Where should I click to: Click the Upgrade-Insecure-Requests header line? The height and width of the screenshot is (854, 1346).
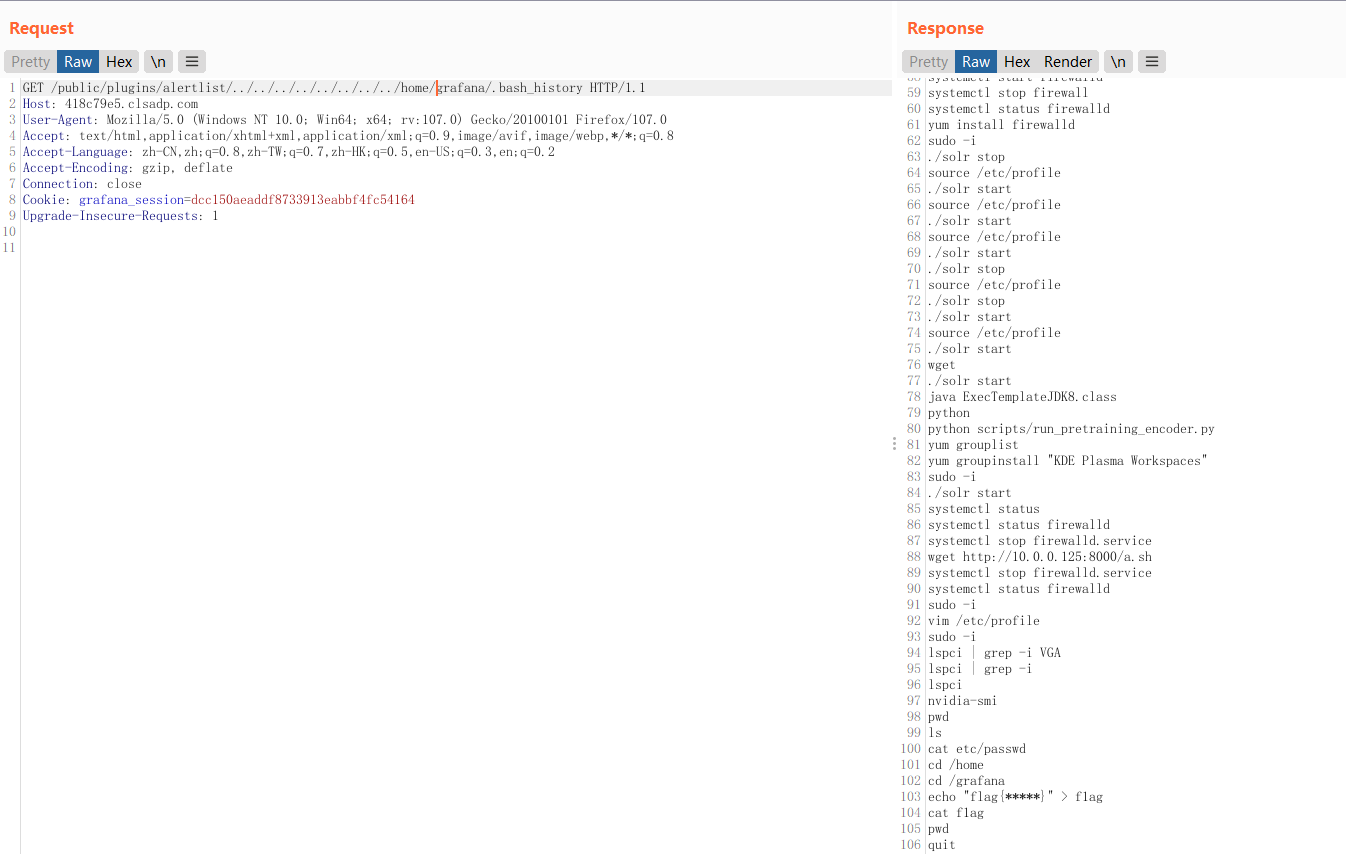click(120, 216)
